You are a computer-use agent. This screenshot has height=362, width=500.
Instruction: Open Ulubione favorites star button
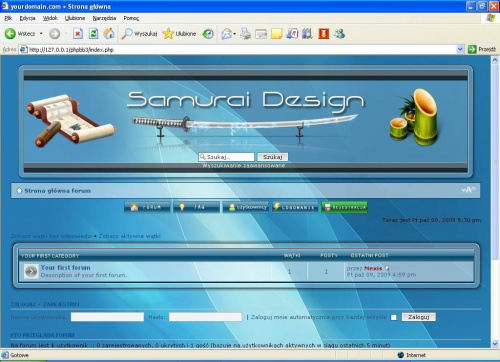coord(180,34)
